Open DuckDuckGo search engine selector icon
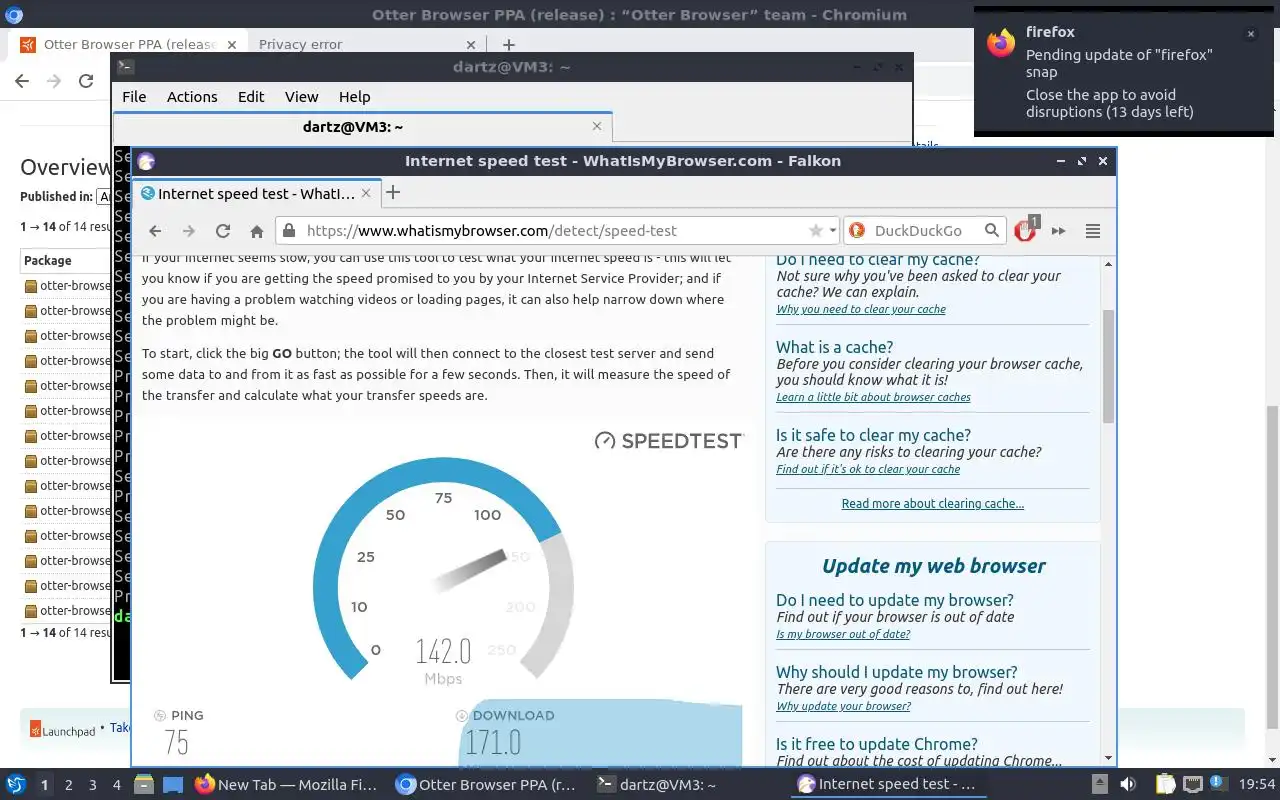1280x800 pixels. (x=857, y=230)
